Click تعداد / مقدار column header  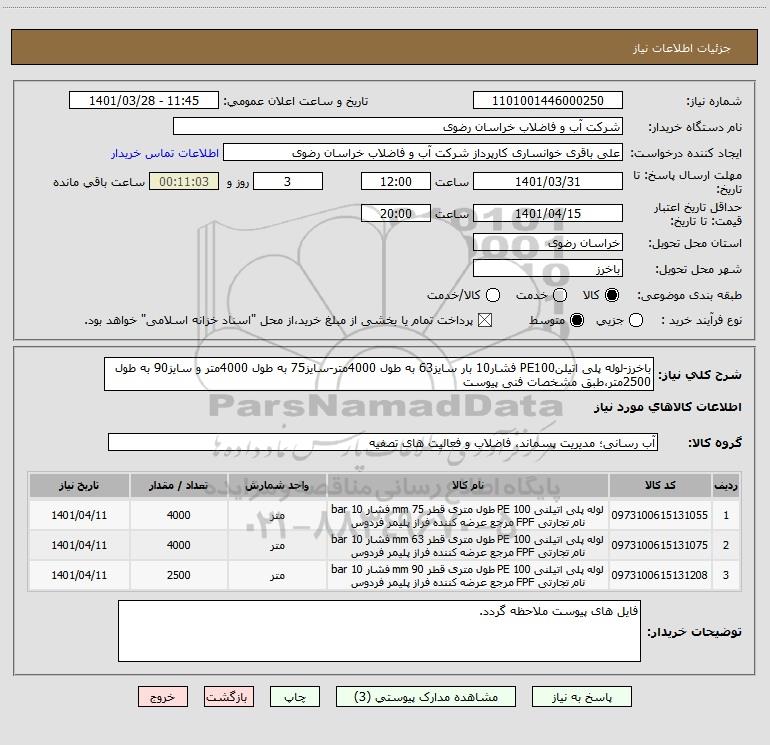[x=178, y=485]
